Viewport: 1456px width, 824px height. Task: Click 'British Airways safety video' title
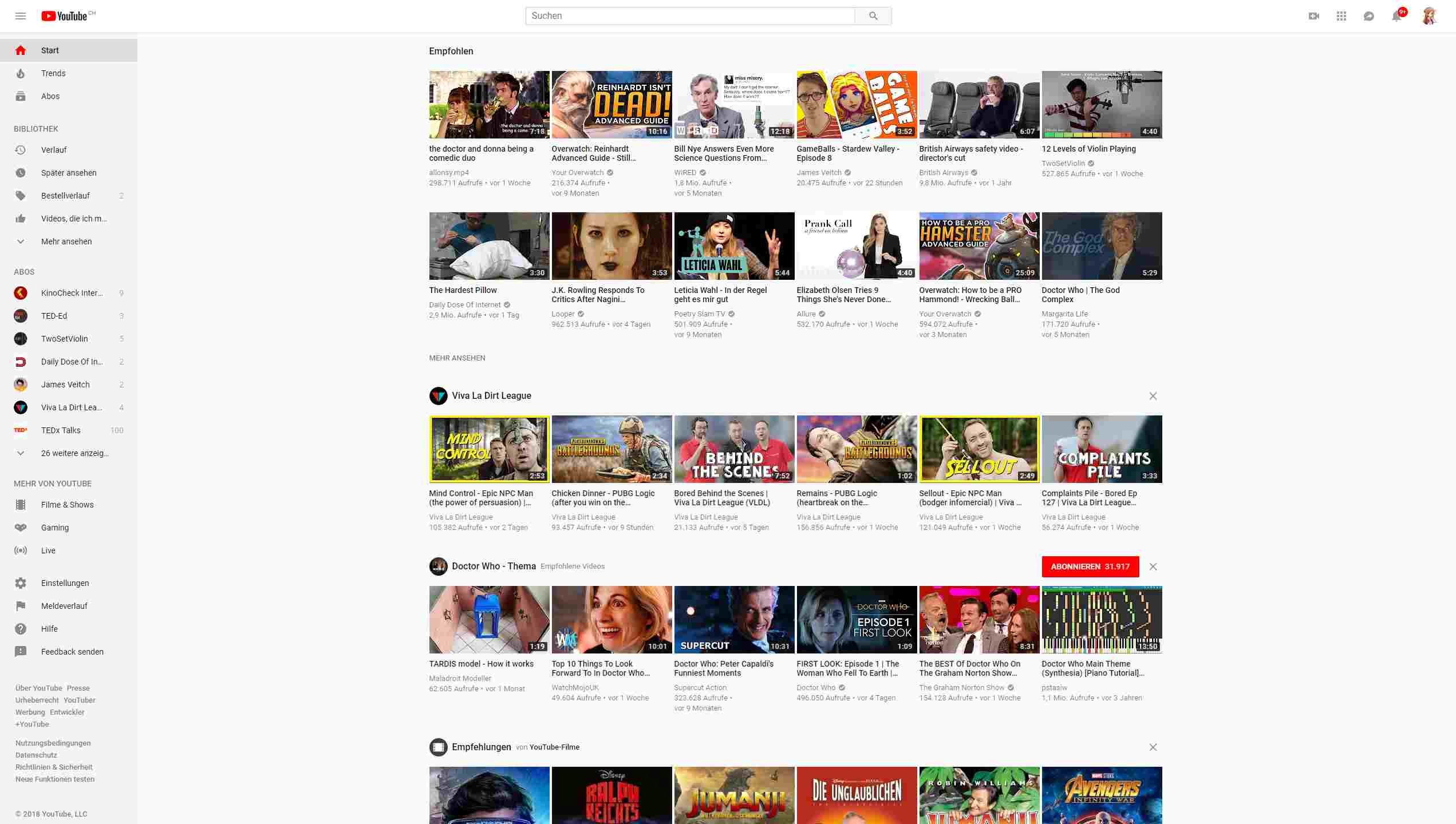tap(971, 153)
